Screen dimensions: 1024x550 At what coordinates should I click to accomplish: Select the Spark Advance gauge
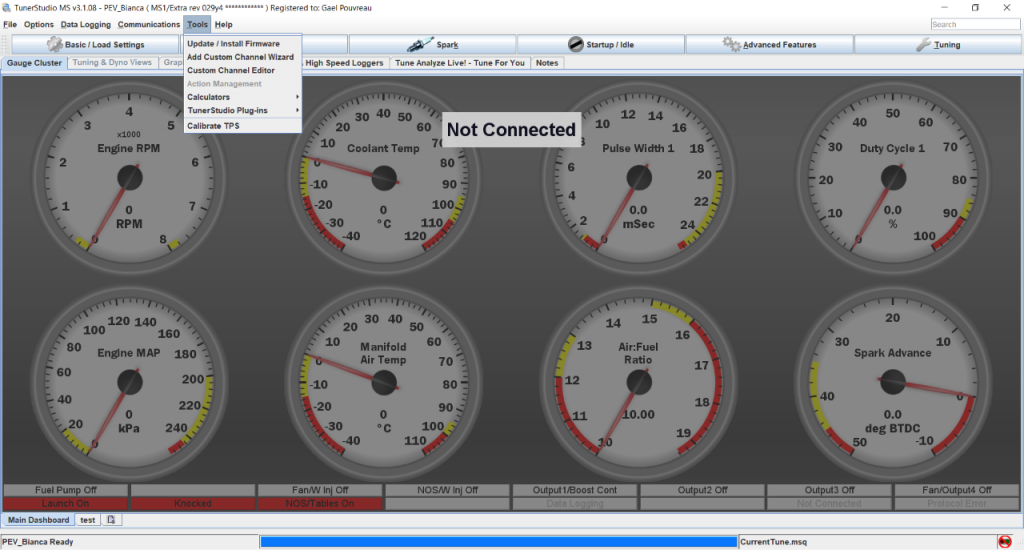(893, 383)
